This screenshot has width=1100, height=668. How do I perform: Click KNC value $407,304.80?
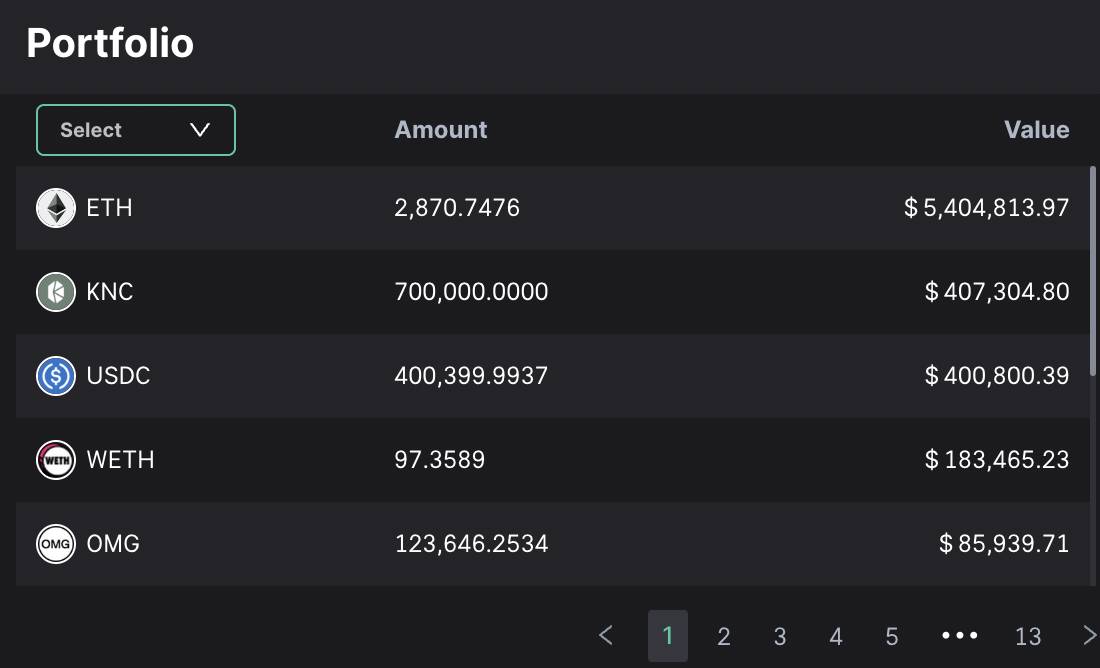pos(997,292)
